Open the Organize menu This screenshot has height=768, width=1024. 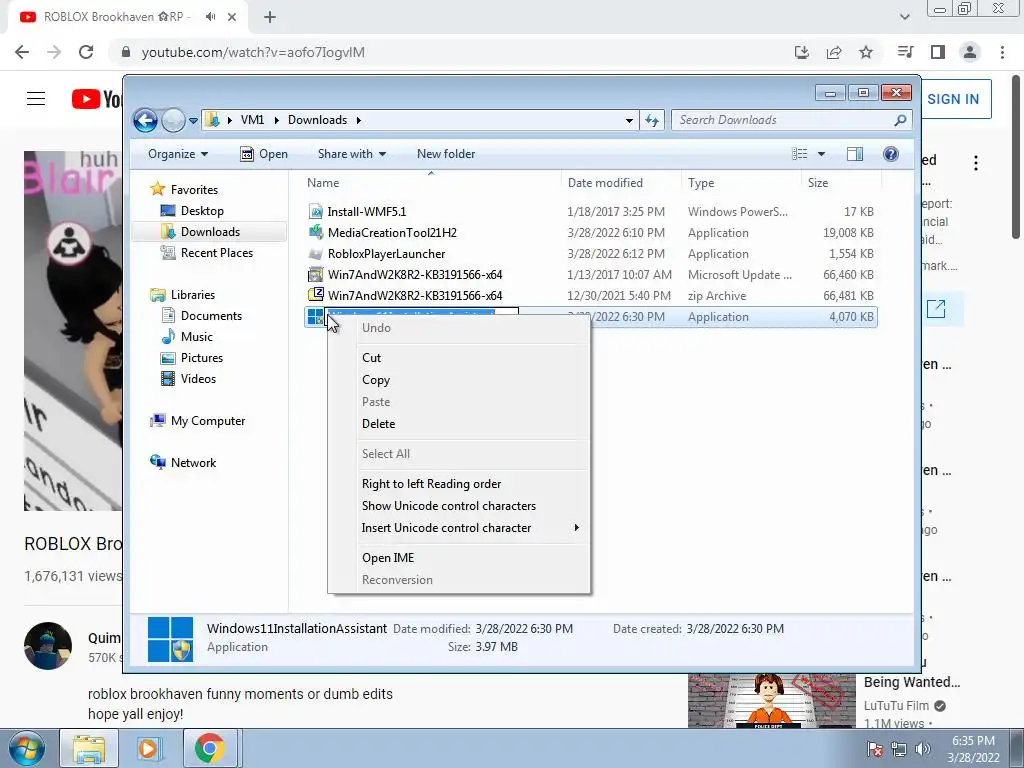[x=178, y=154]
